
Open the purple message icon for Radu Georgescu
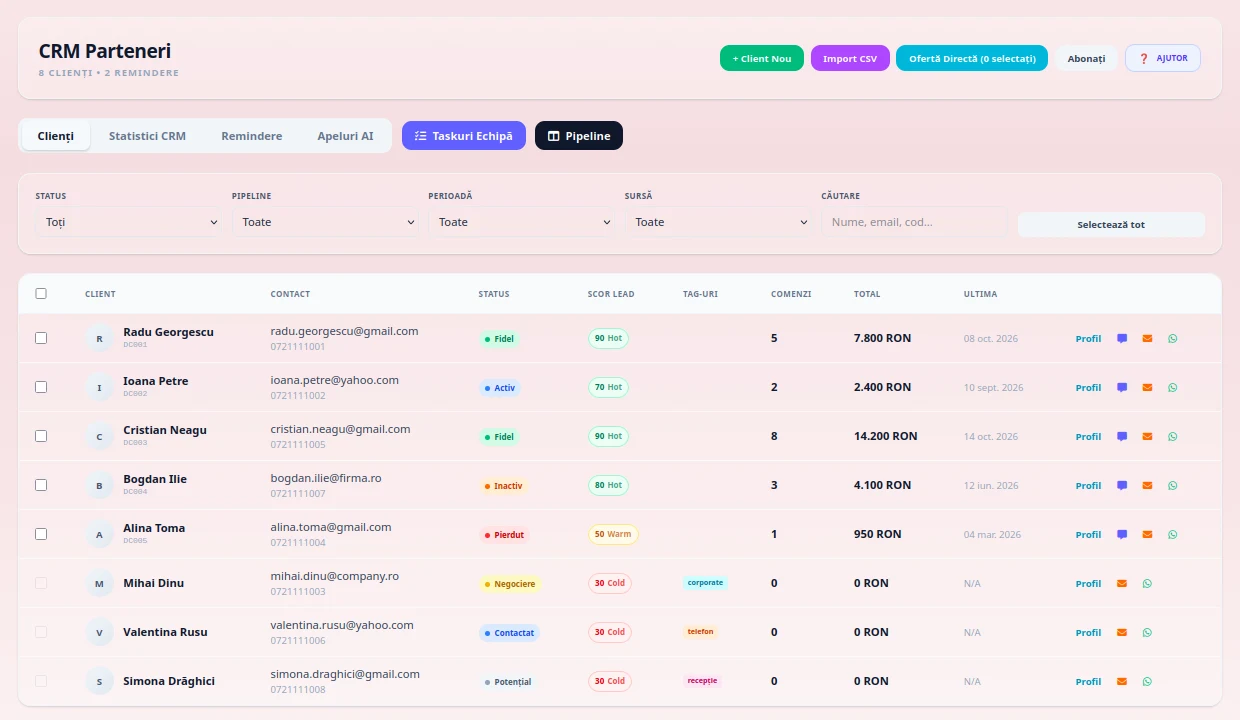[1122, 338]
